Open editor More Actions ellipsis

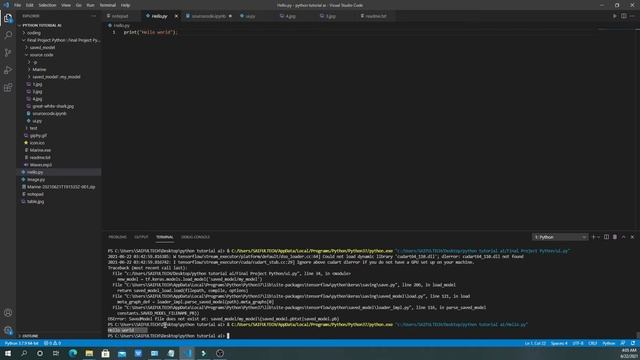[x=632, y=16]
